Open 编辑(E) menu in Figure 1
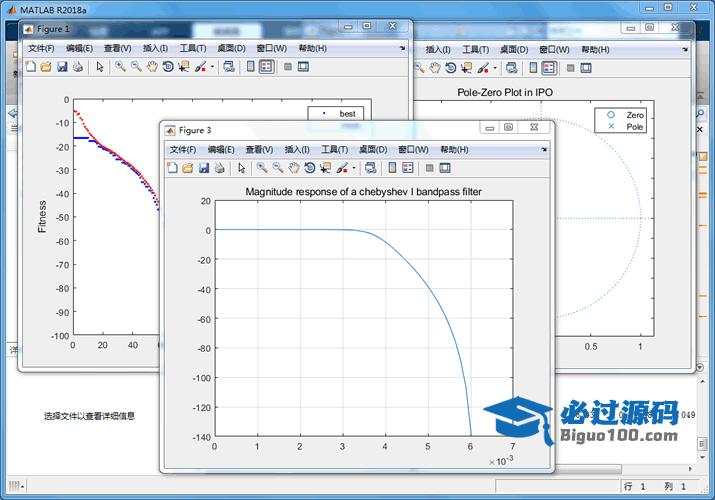 (x=79, y=48)
